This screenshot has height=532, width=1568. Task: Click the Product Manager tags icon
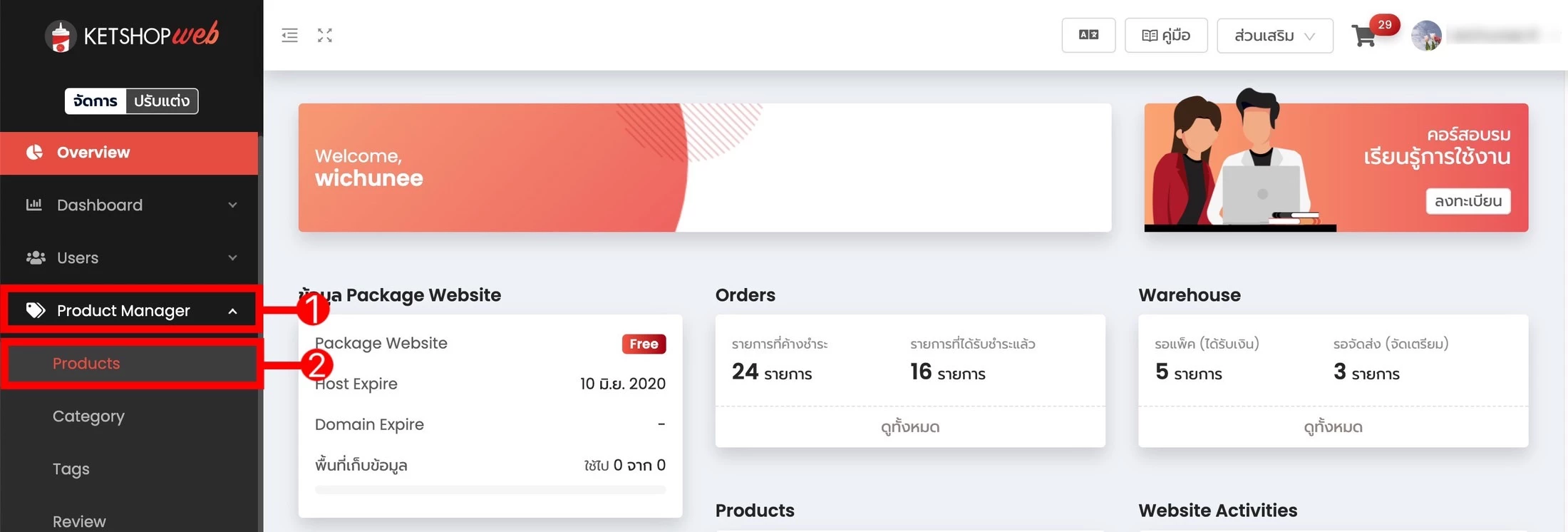35,310
